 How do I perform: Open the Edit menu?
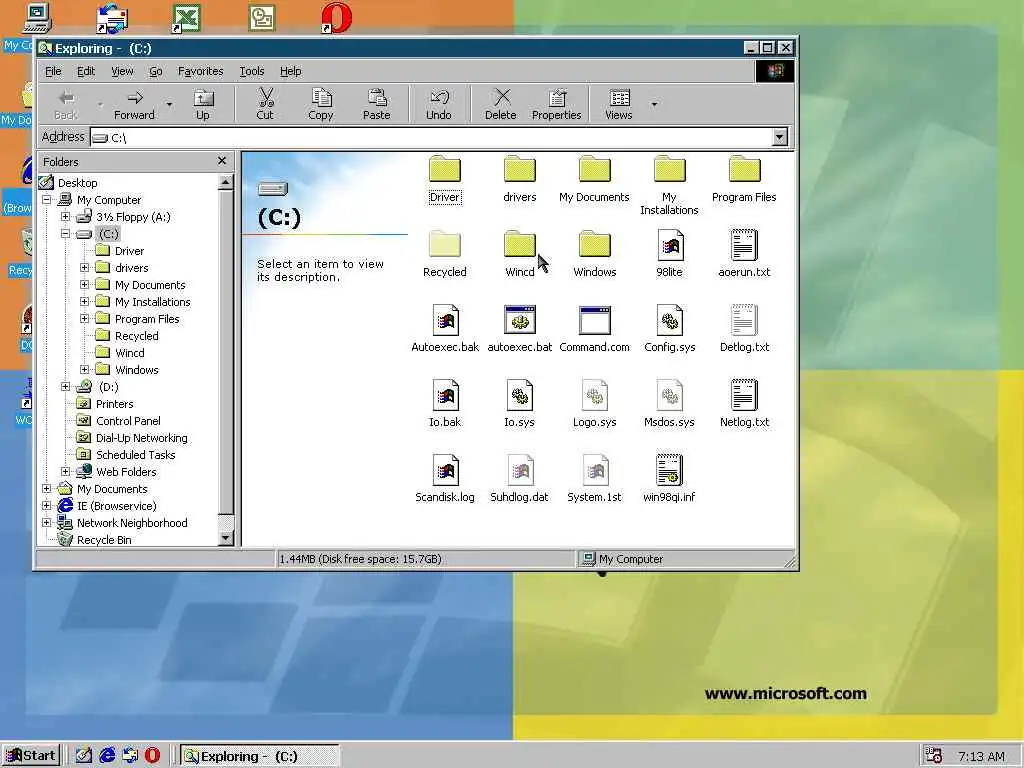(x=86, y=71)
